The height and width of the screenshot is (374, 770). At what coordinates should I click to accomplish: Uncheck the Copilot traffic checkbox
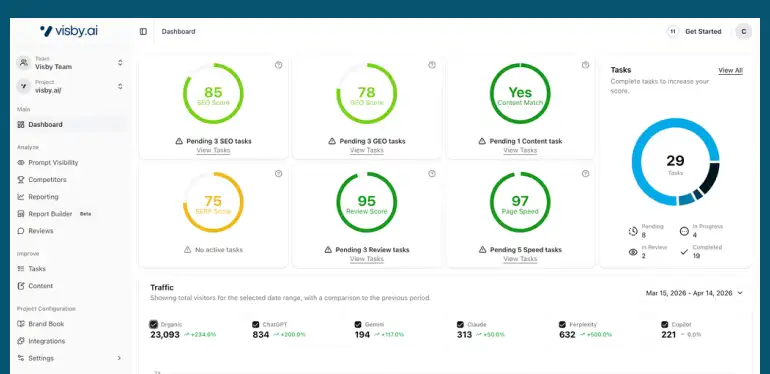tap(664, 324)
